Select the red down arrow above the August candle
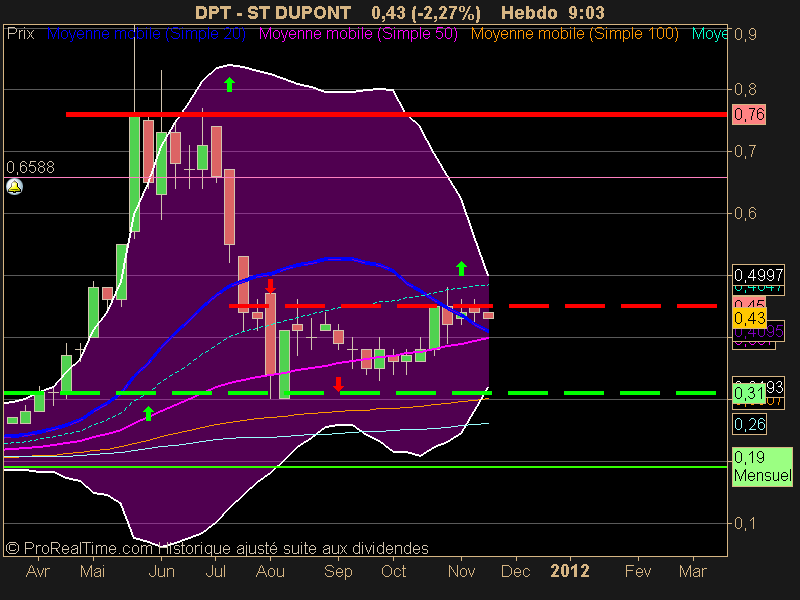800x600 pixels. pyautogui.click(x=270, y=286)
